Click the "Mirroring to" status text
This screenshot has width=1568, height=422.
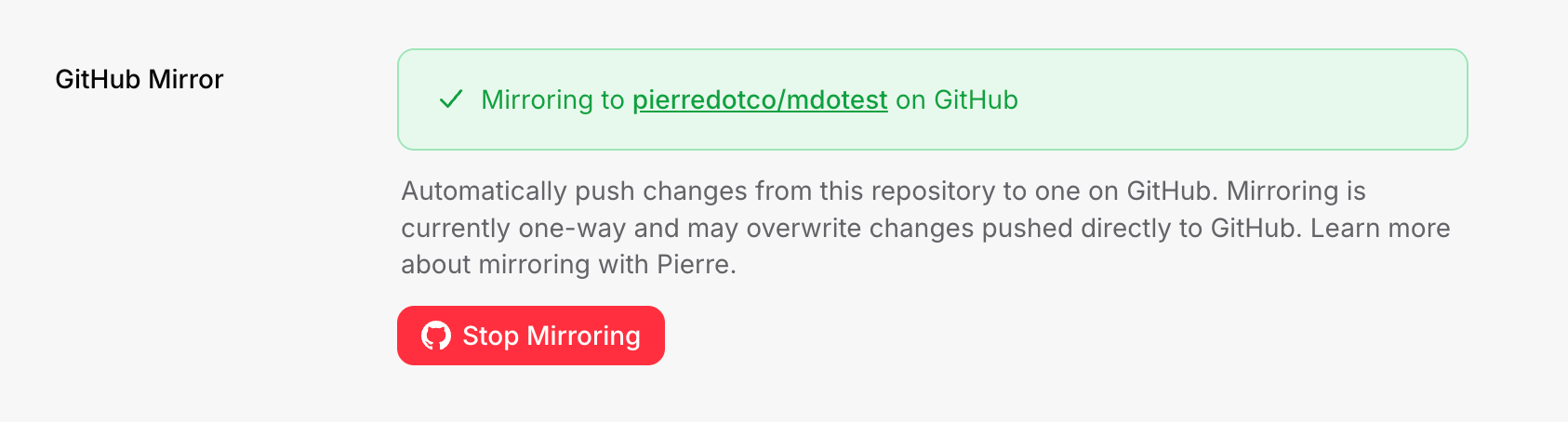552,100
